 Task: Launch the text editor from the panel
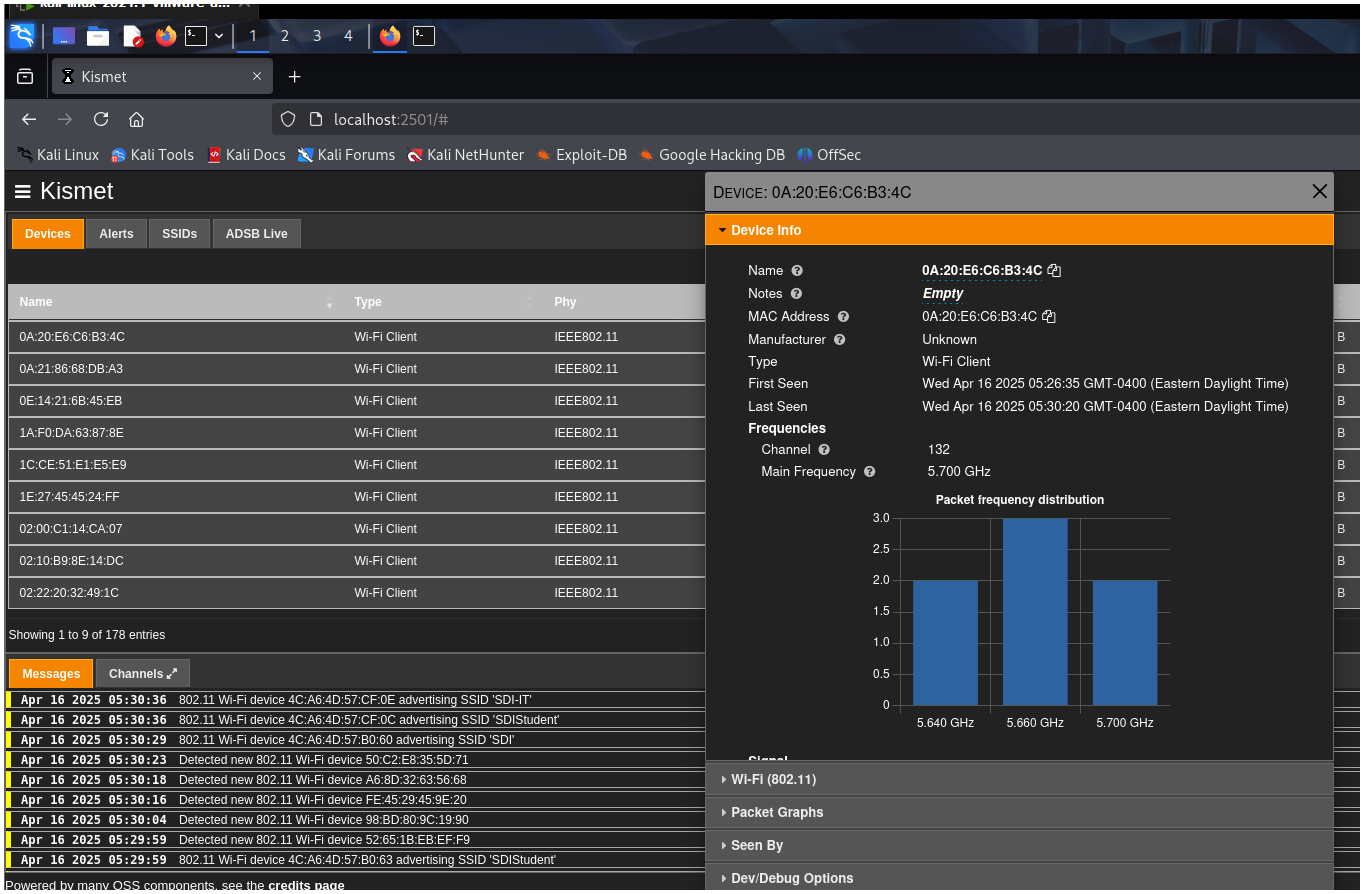132,37
